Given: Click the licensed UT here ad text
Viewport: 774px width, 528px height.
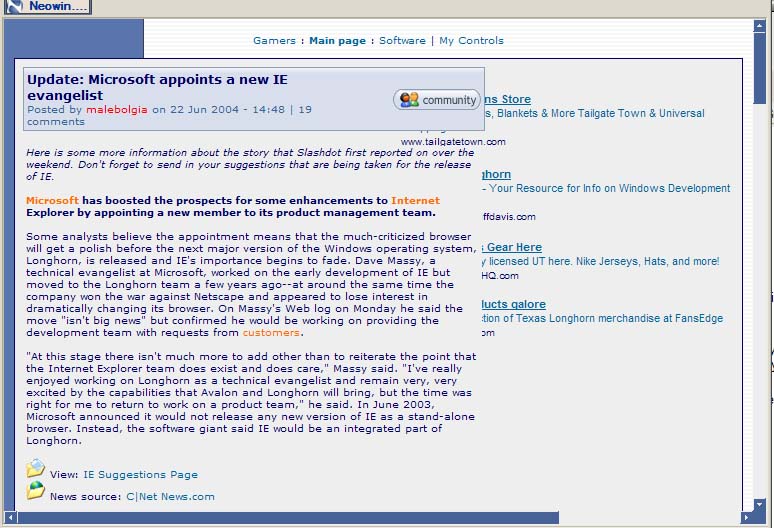Looking at the screenshot, I should pos(601,261).
